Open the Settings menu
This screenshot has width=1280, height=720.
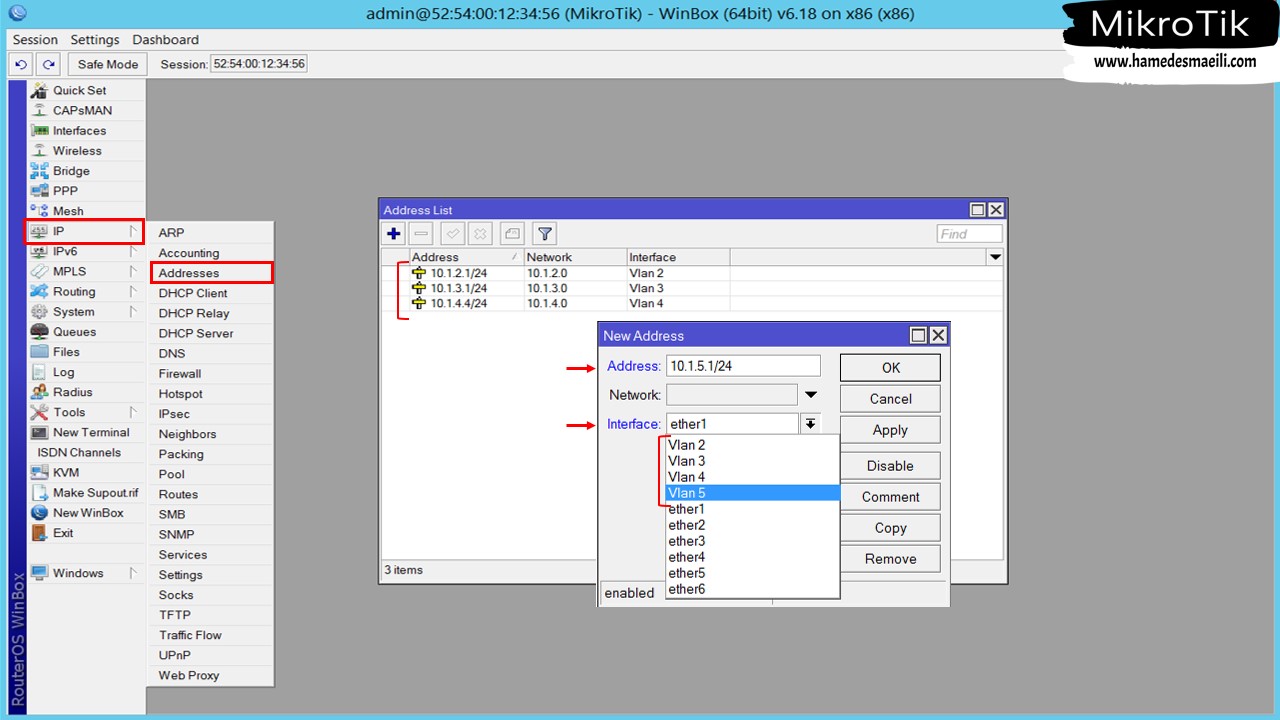(x=95, y=40)
